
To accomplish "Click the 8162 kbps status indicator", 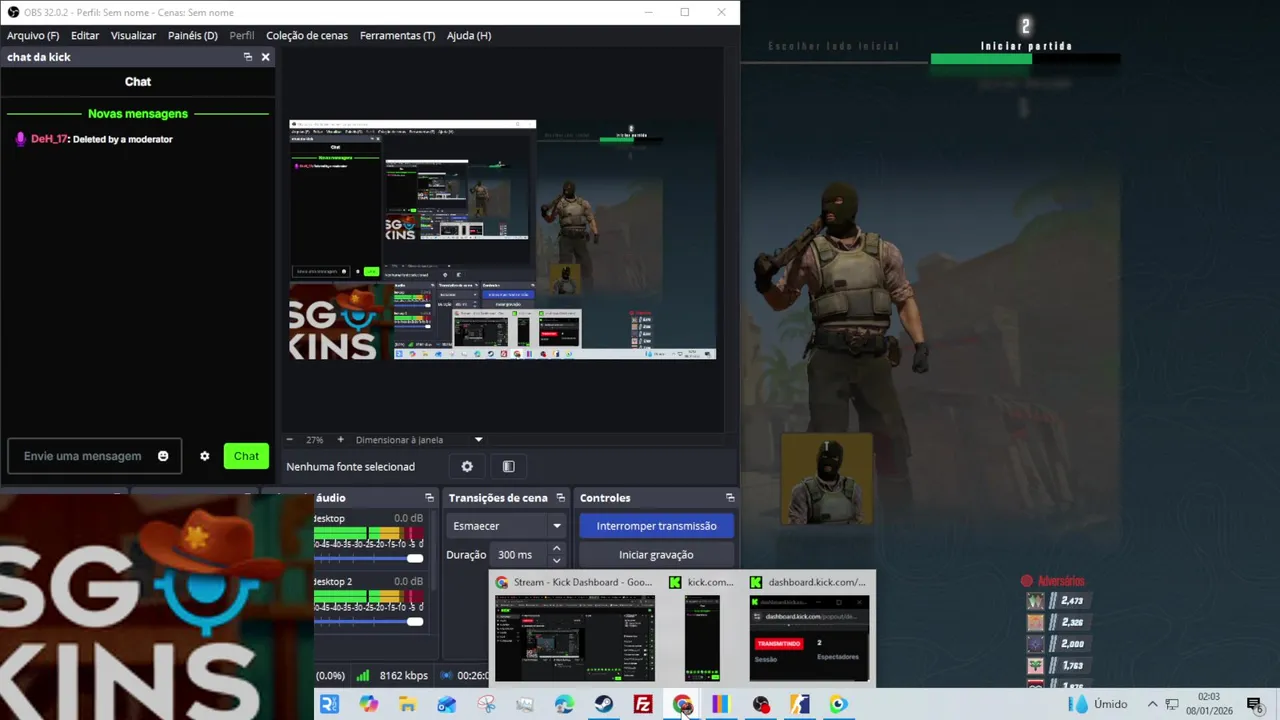I will 394,676.
